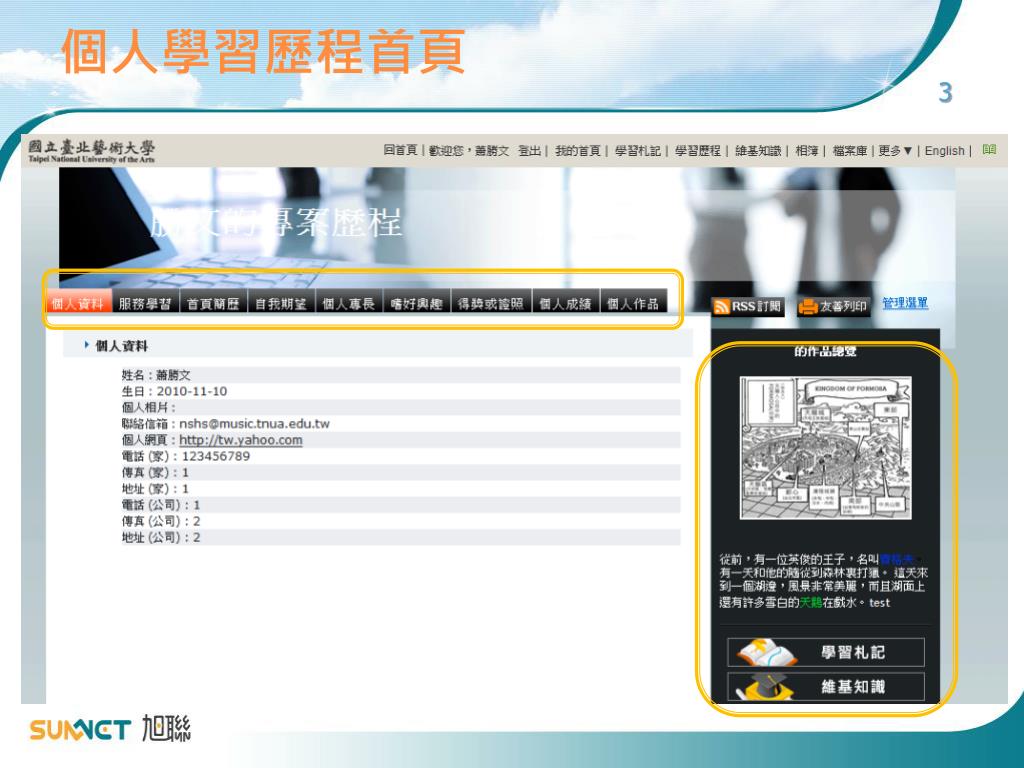Click the birthday value 2010-11-10

192,391
